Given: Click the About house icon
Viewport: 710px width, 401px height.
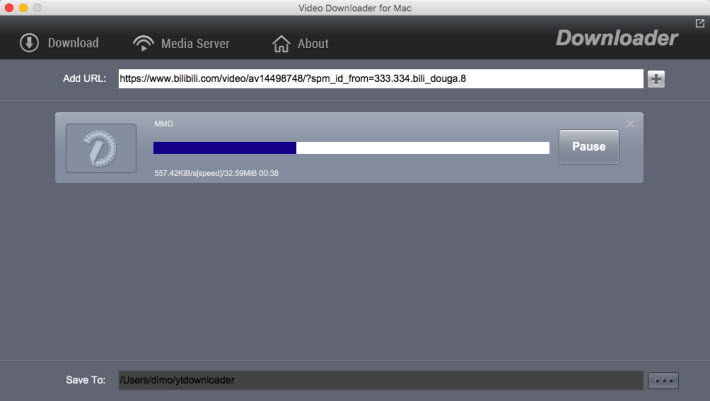Looking at the screenshot, I should (x=282, y=43).
